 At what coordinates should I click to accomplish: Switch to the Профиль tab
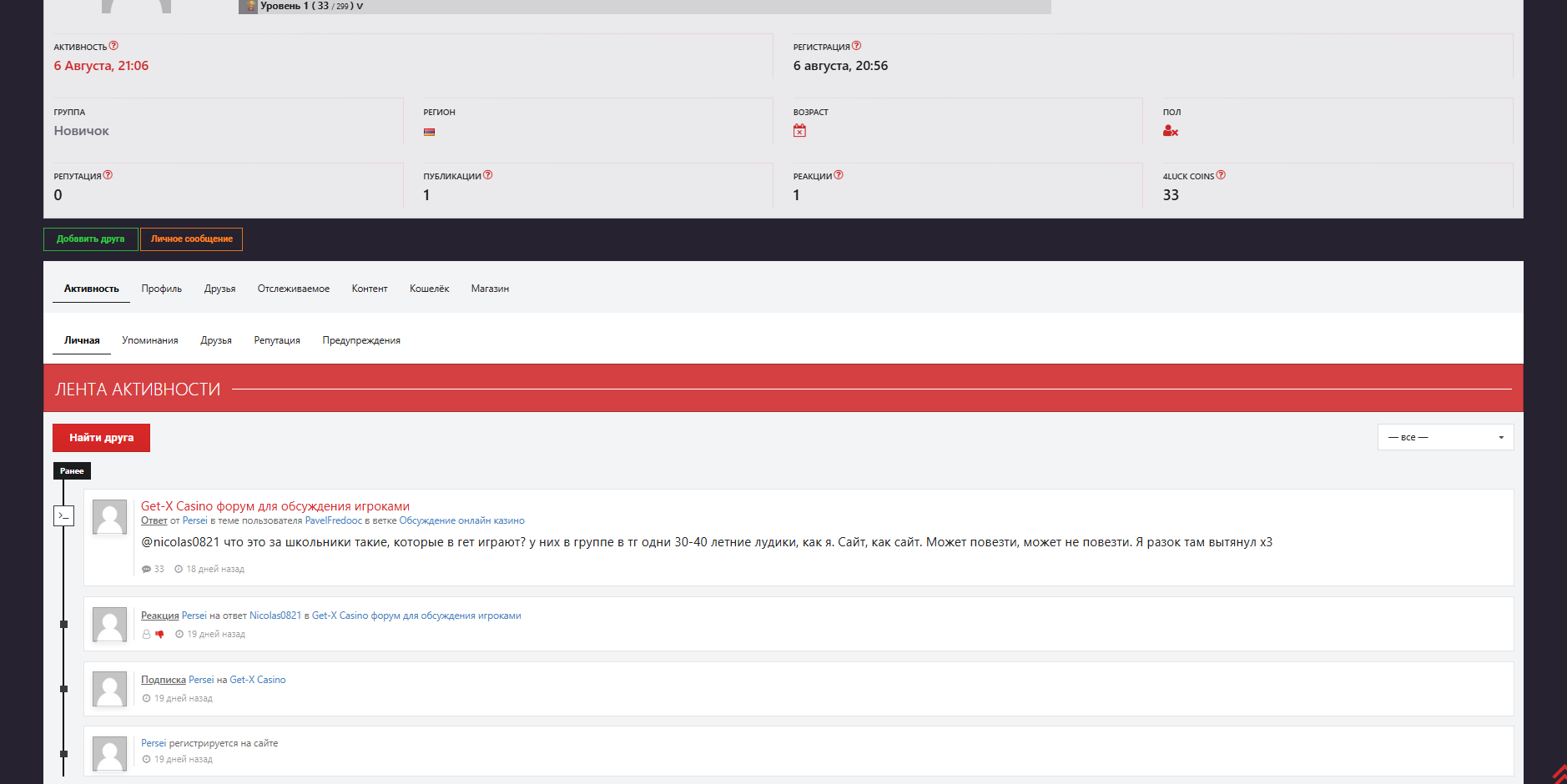(161, 289)
